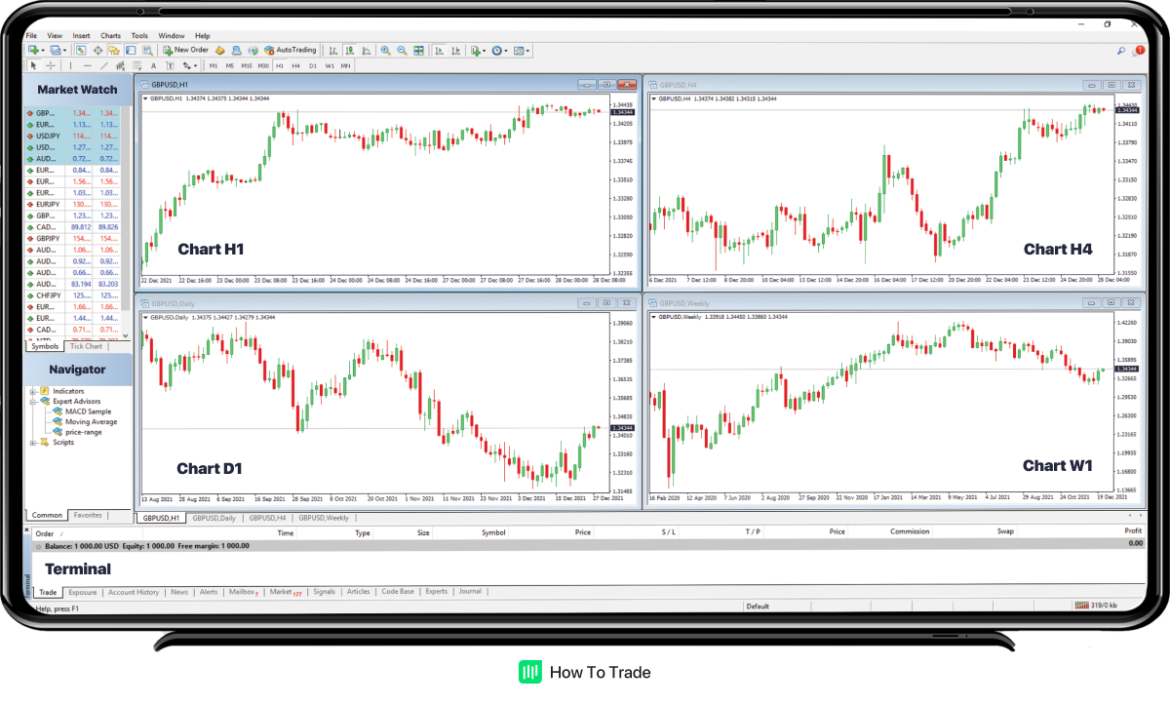Open the Charts menu
This screenshot has height=705, width=1170.
(x=110, y=34)
